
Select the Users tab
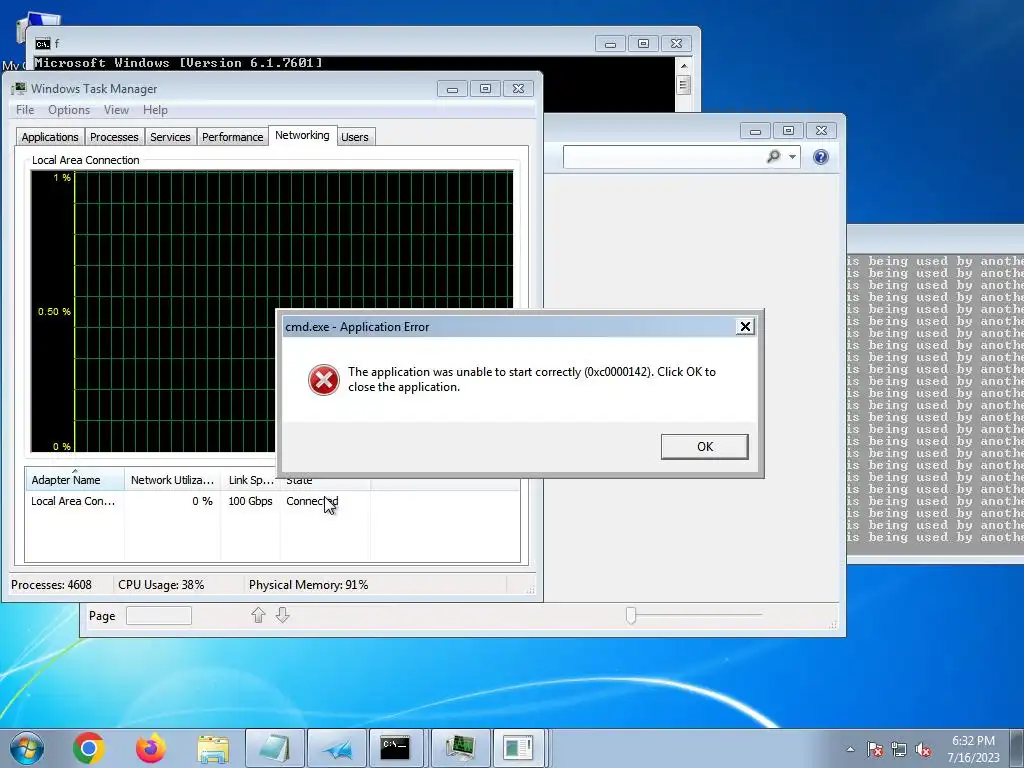[x=355, y=137]
